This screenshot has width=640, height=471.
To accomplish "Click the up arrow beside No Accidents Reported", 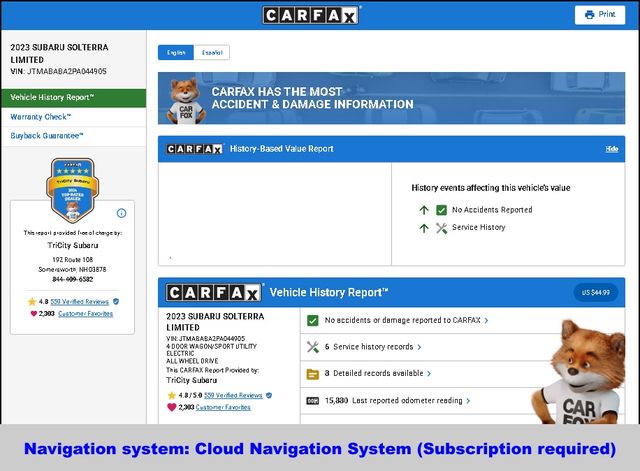I will 424,210.
